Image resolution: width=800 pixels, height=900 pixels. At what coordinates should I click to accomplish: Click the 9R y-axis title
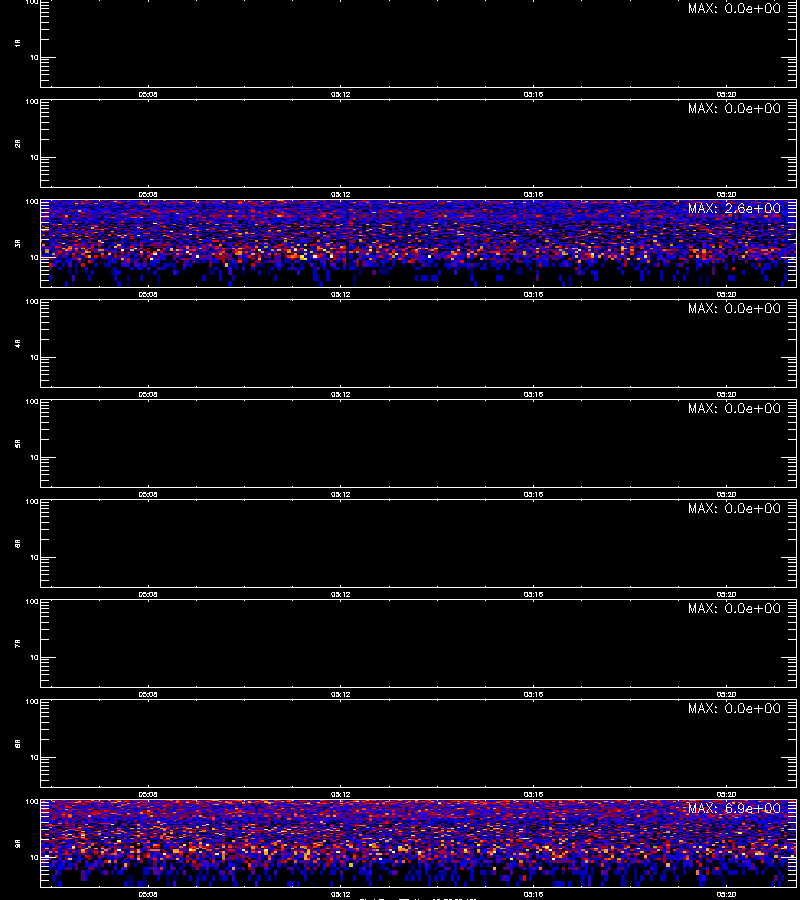18,844
